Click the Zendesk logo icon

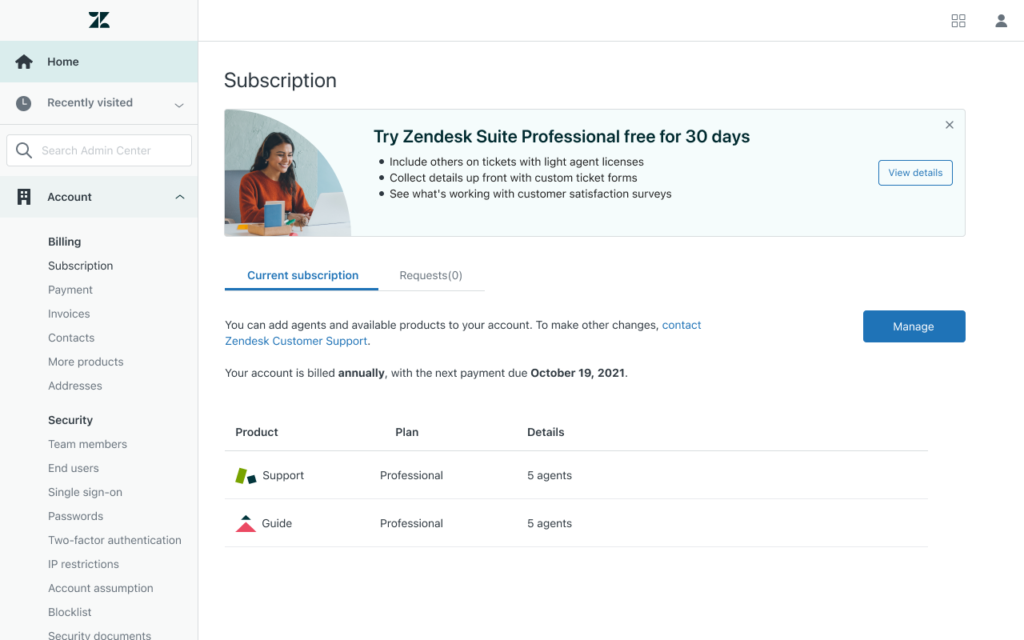click(99, 20)
